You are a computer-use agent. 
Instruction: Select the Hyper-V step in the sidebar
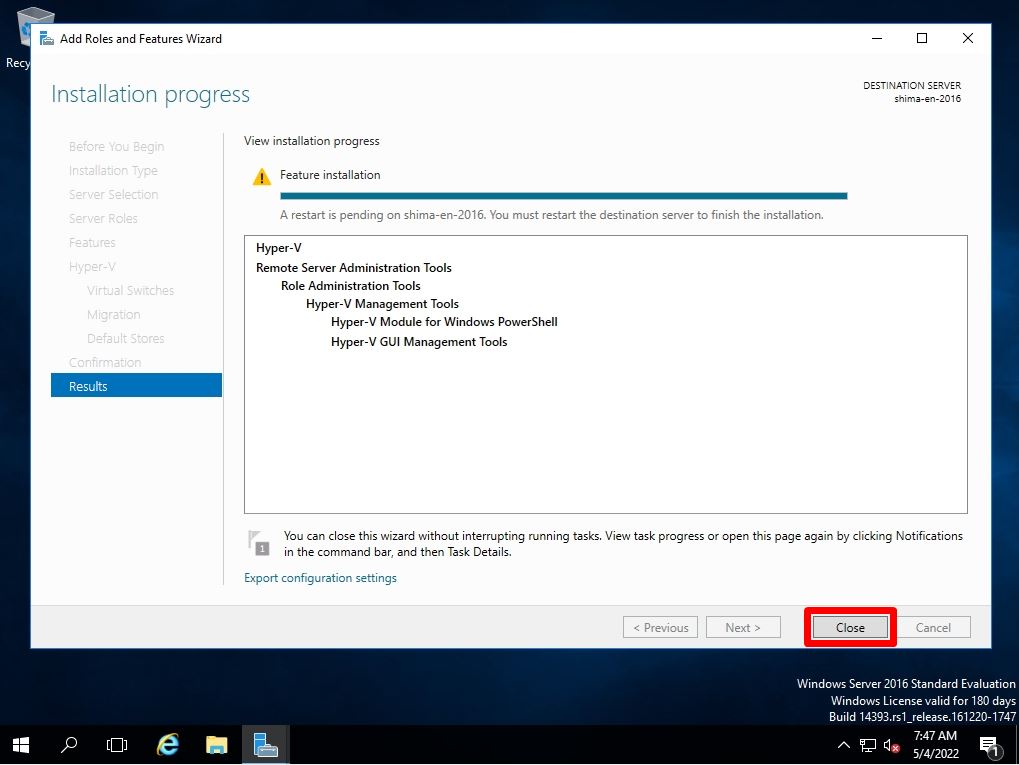click(92, 266)
